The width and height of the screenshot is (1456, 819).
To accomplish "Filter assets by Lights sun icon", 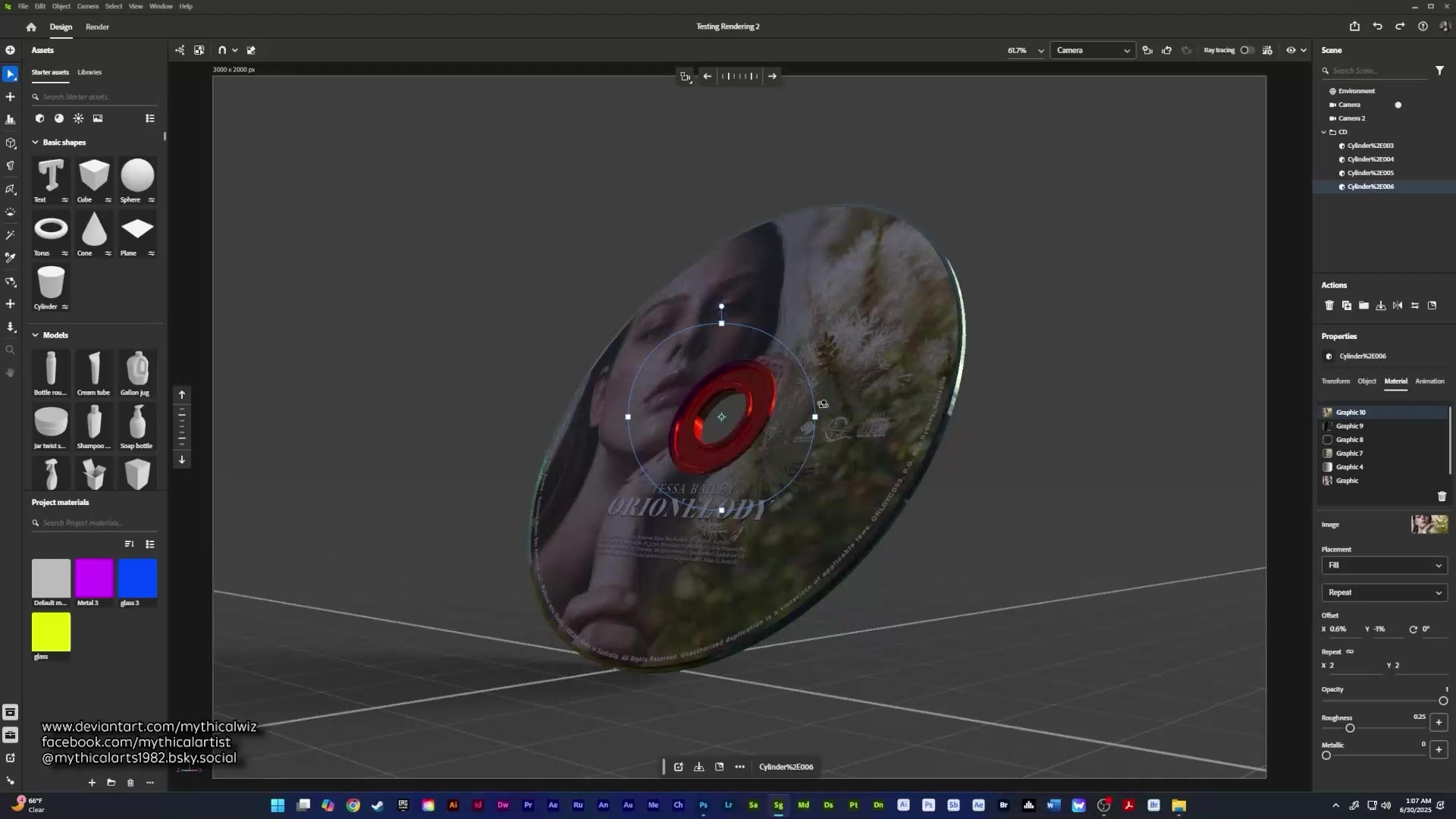I will (x=78, y=118).
